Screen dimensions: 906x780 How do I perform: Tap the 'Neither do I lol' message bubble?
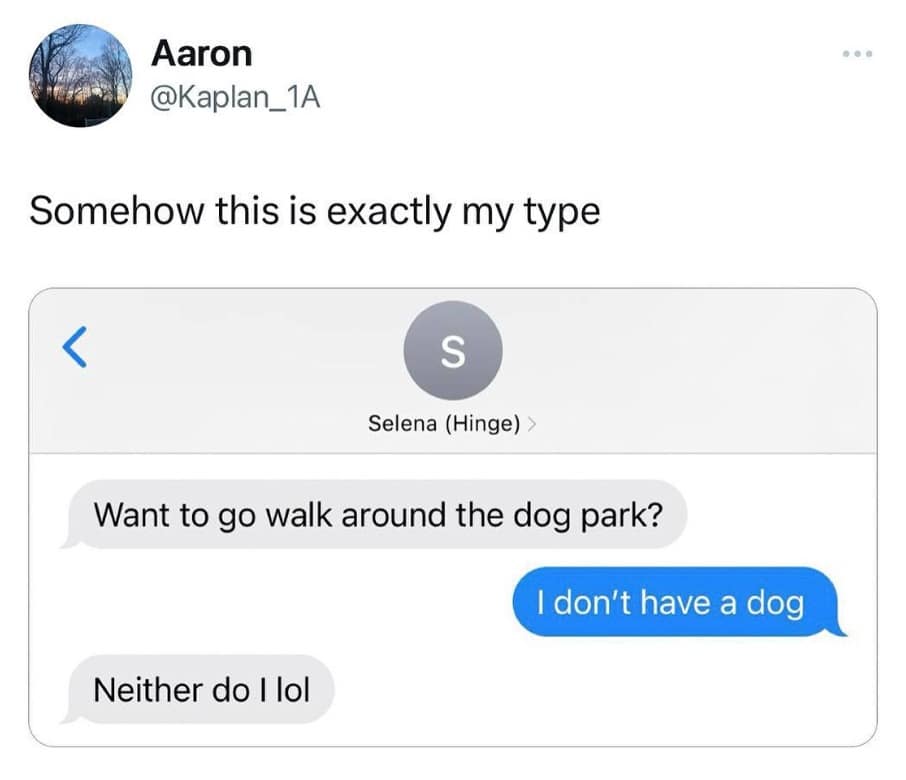coord(199,689)
